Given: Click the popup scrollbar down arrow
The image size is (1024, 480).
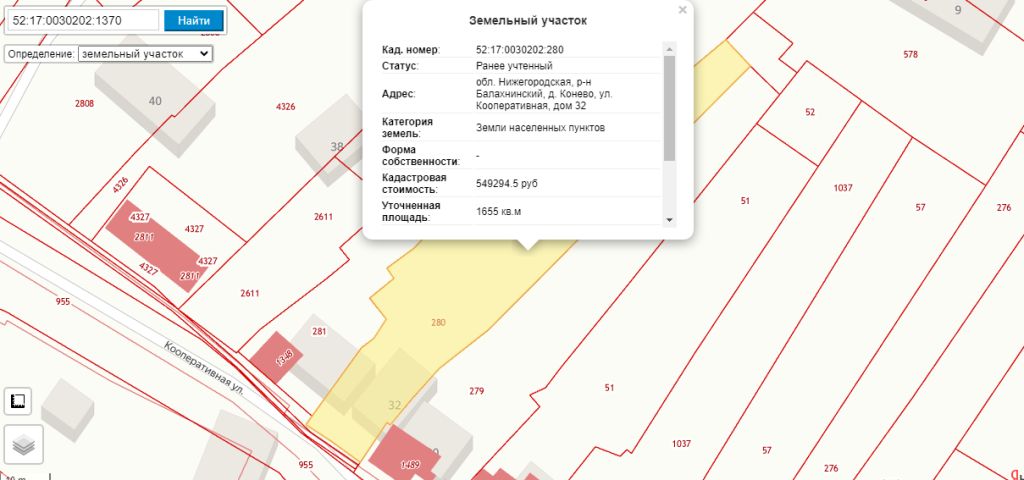Looking at the screenshot, I should (669, 221).
